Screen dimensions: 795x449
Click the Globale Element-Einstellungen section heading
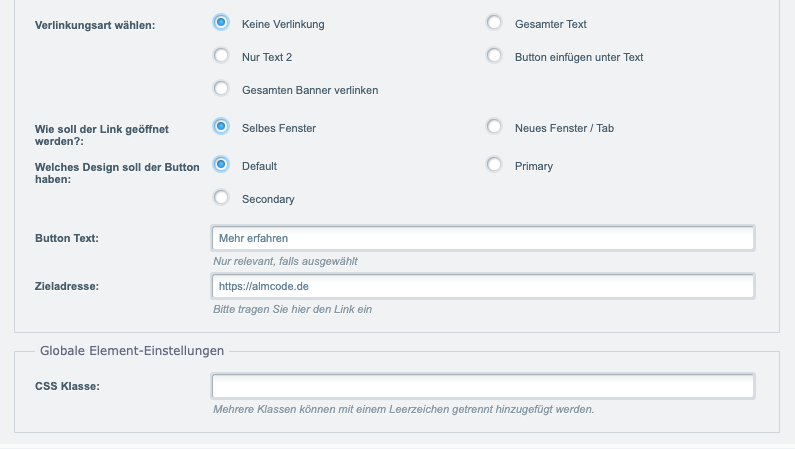132,351
